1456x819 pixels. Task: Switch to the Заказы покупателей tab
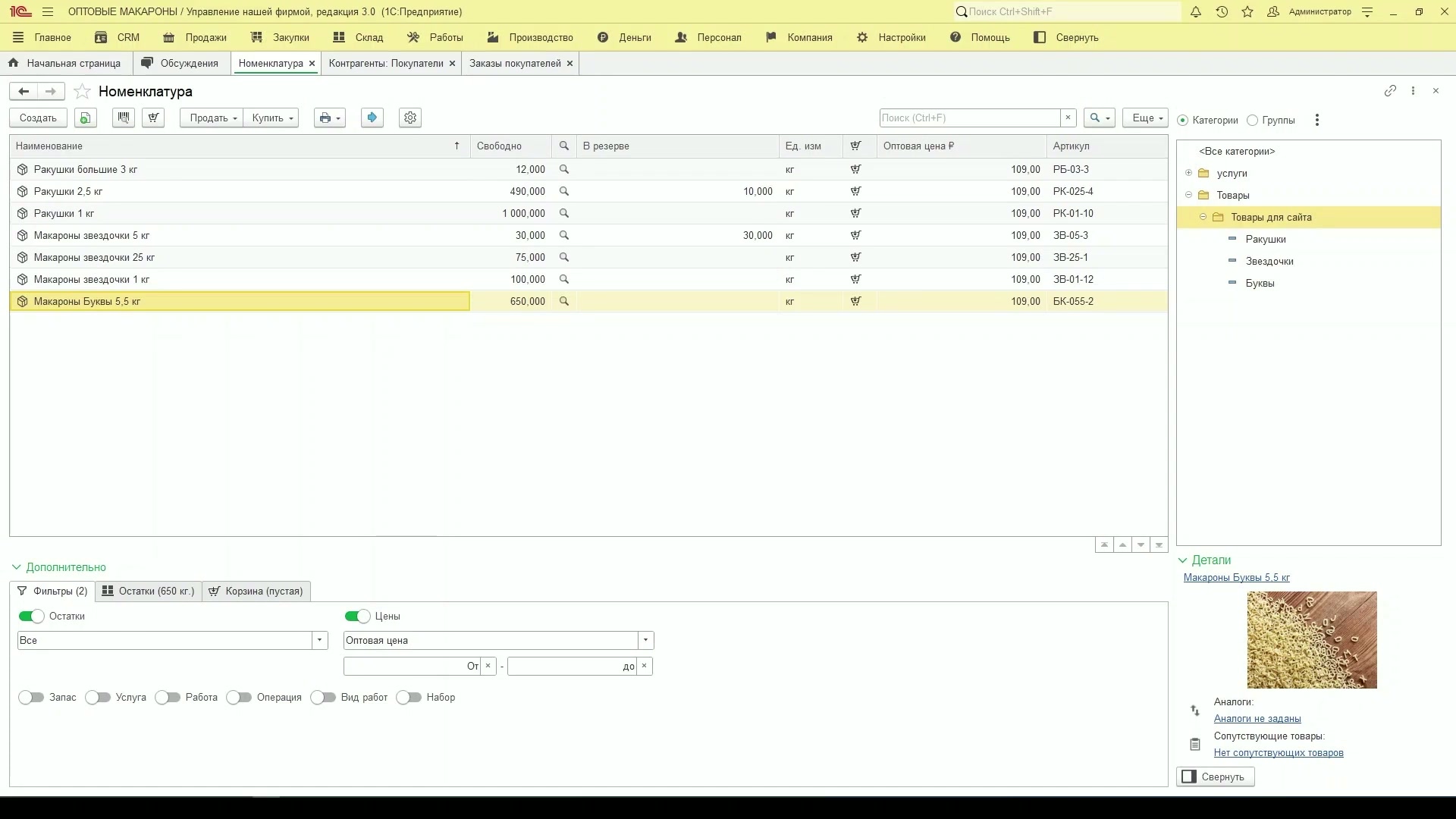(x=515, y=64)
